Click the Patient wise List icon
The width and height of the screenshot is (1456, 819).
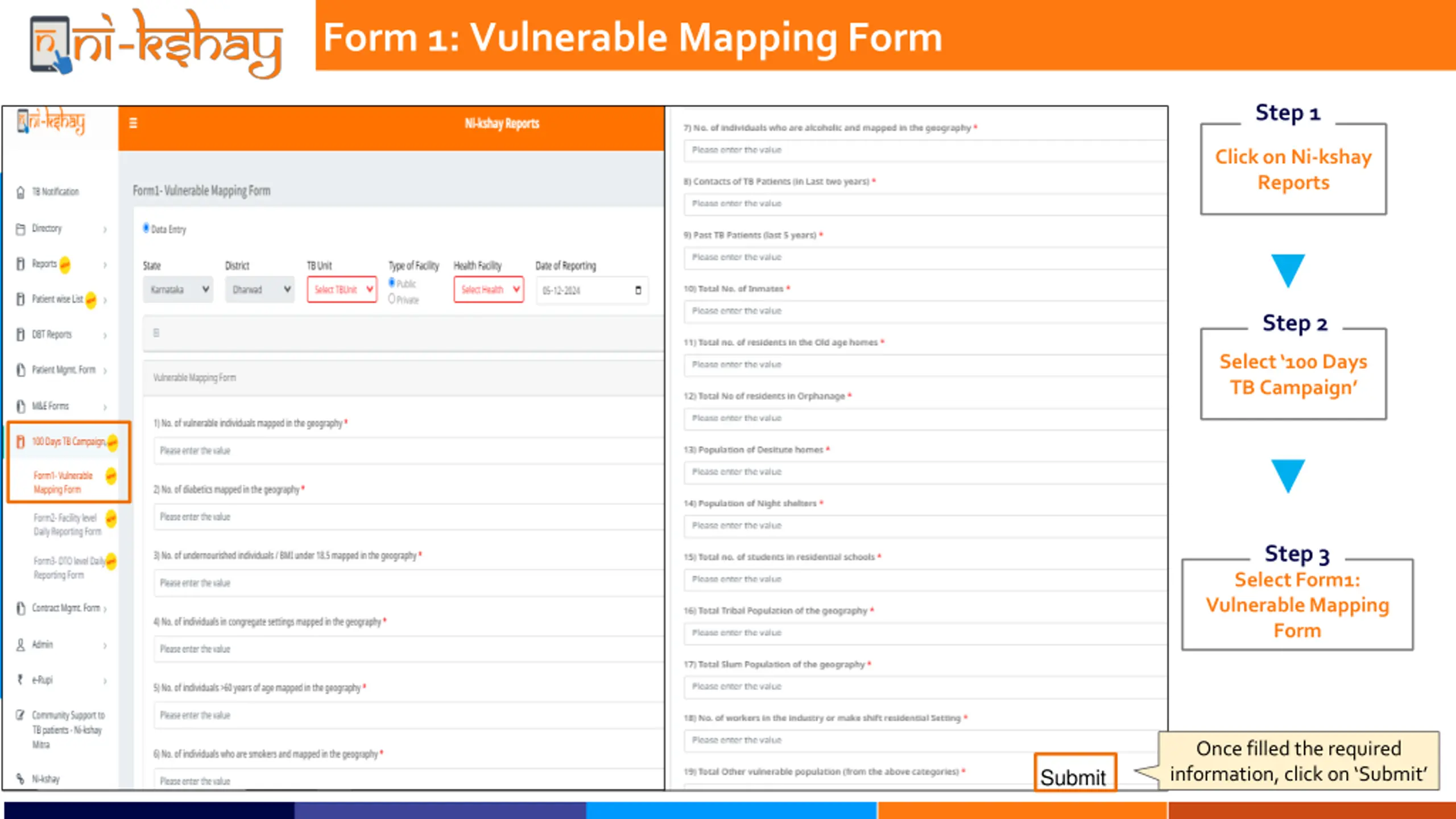click(x=20, y=299)
